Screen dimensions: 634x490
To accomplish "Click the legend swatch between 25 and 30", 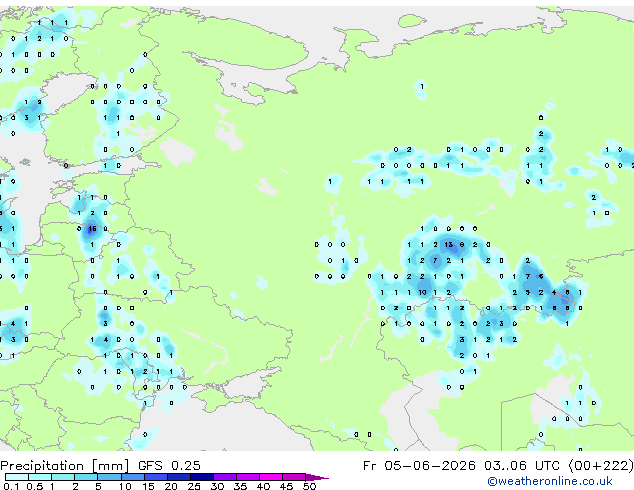I will click(202, 477).
